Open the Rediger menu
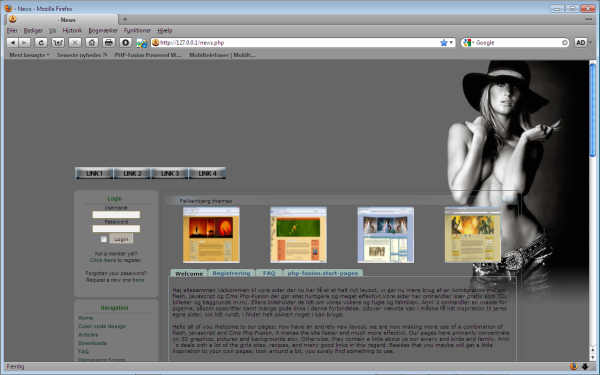This screenshot has width=600, height=375. (x=33, y=31)
